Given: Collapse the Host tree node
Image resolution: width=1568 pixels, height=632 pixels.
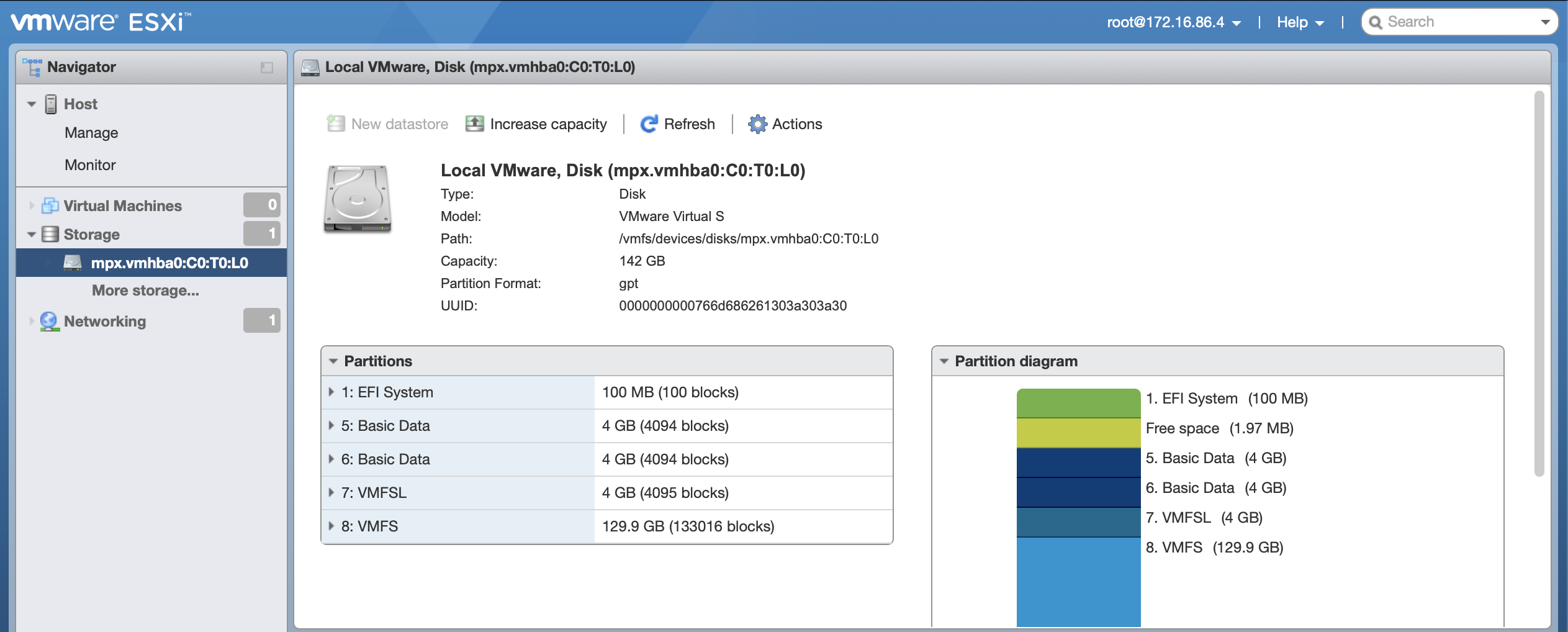Looking at the screenshot, I should pos(32,104).
